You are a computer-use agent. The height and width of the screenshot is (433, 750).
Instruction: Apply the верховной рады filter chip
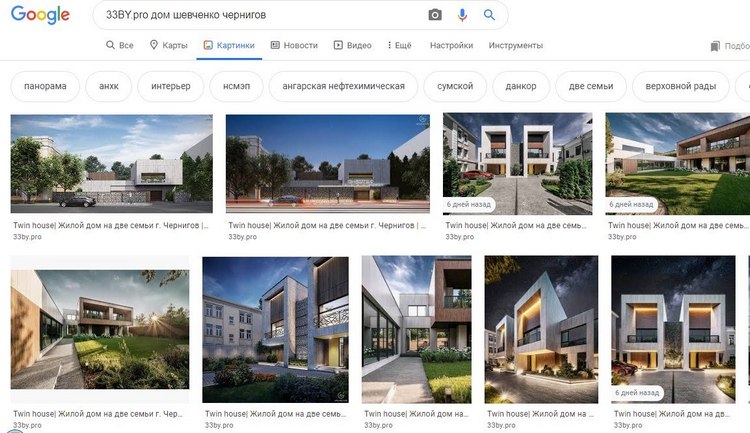pyautogui.click(x=681, y=86)
